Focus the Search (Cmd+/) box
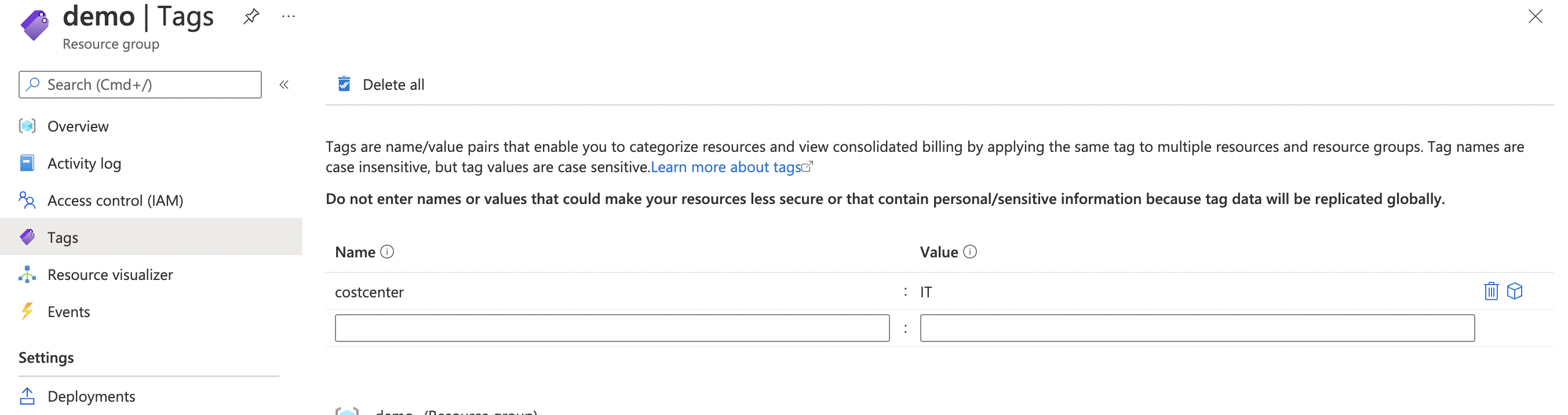Screen dimensions: 1568x415 (x=140, y=85)
